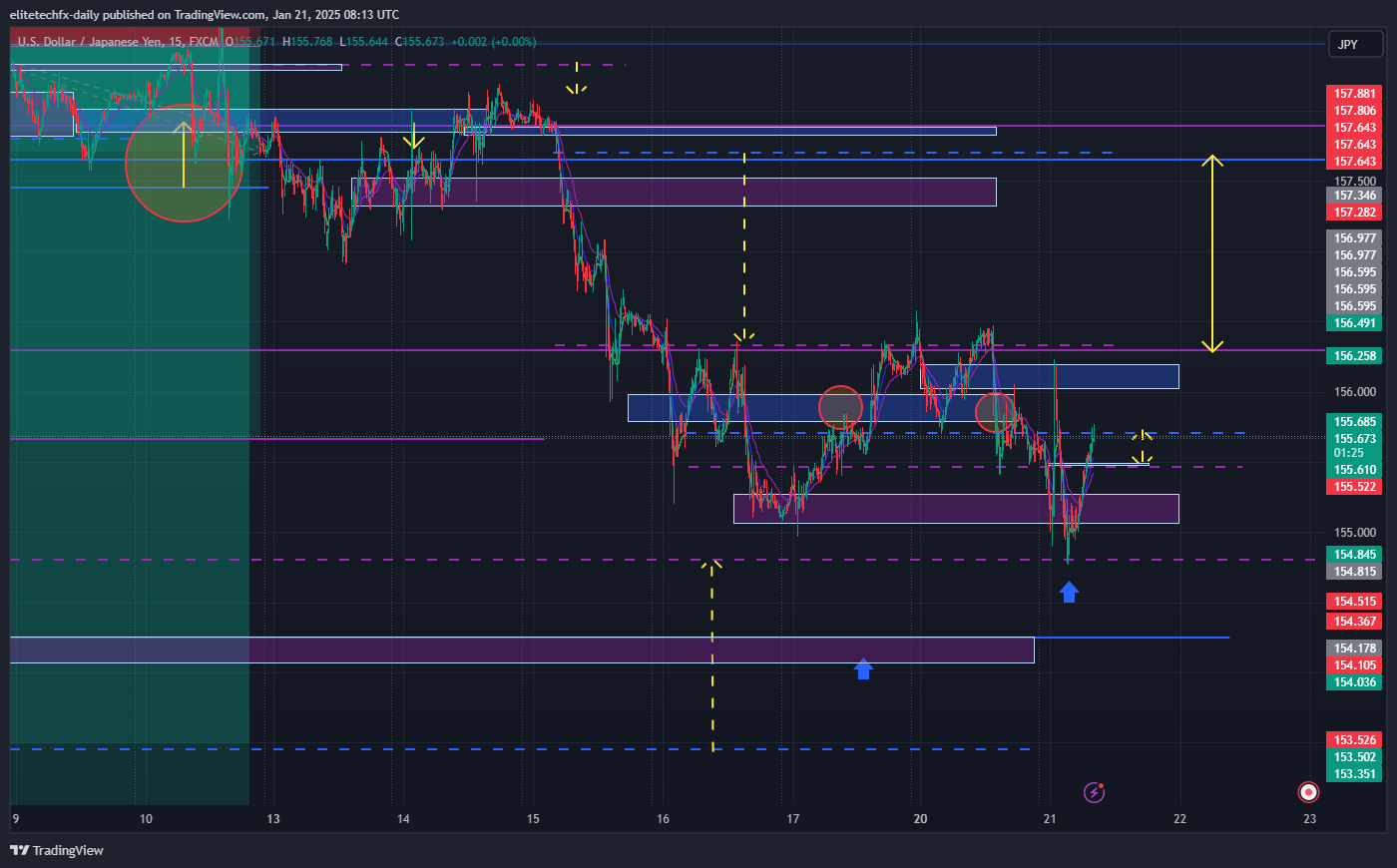Click date 23 on the time axis
1397x868 pixels.
(1309, 819)
